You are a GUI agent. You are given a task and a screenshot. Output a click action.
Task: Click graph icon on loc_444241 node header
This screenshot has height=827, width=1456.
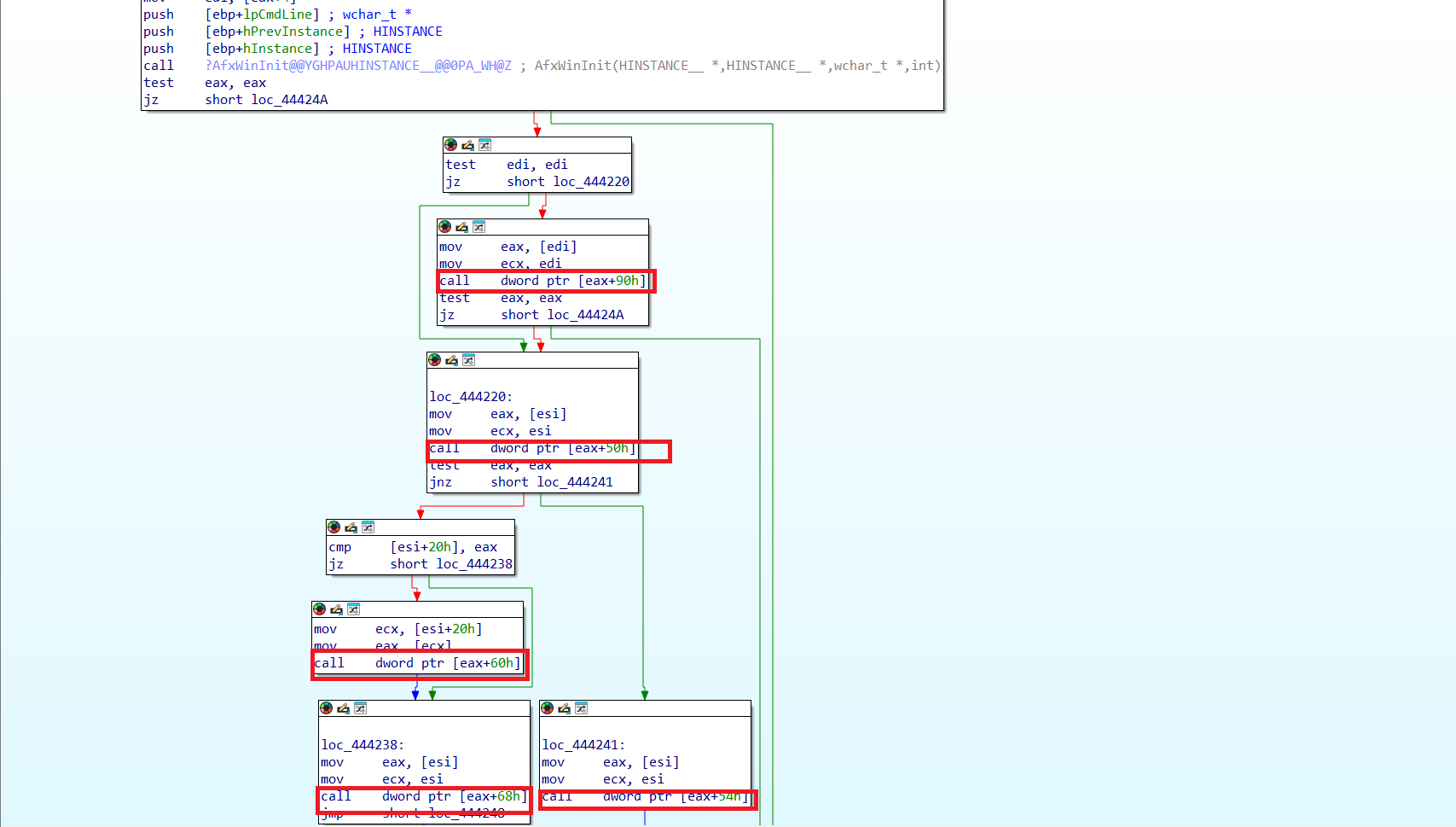pos(581,708)
